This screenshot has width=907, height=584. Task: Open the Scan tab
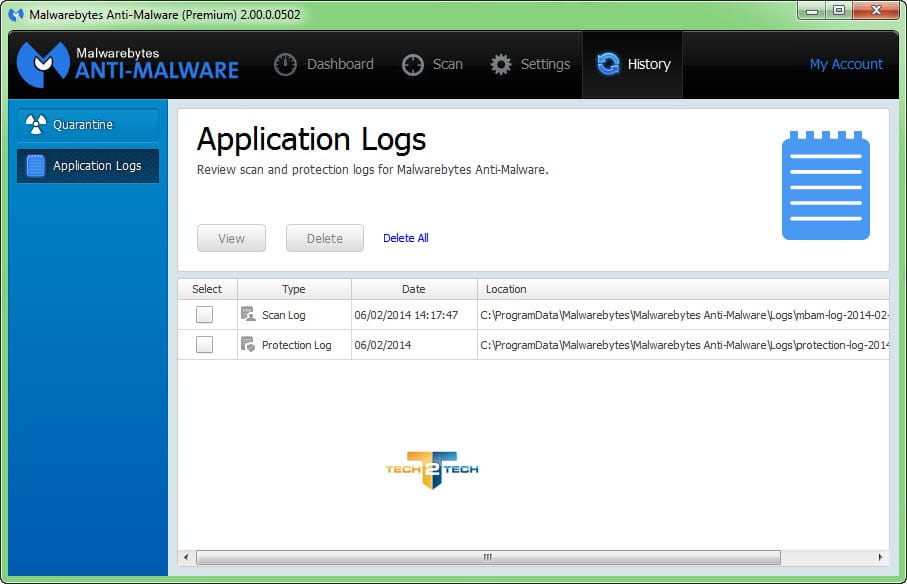click(x=433, y=64)
